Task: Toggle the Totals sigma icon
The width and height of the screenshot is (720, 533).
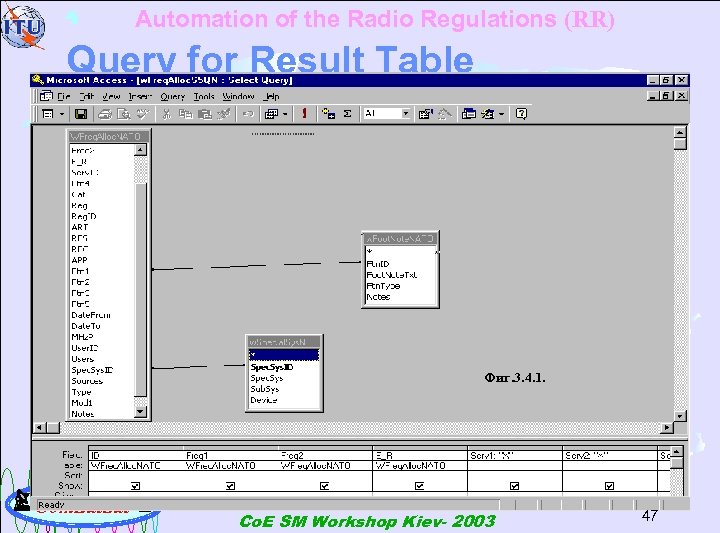Action: (348, 113)
